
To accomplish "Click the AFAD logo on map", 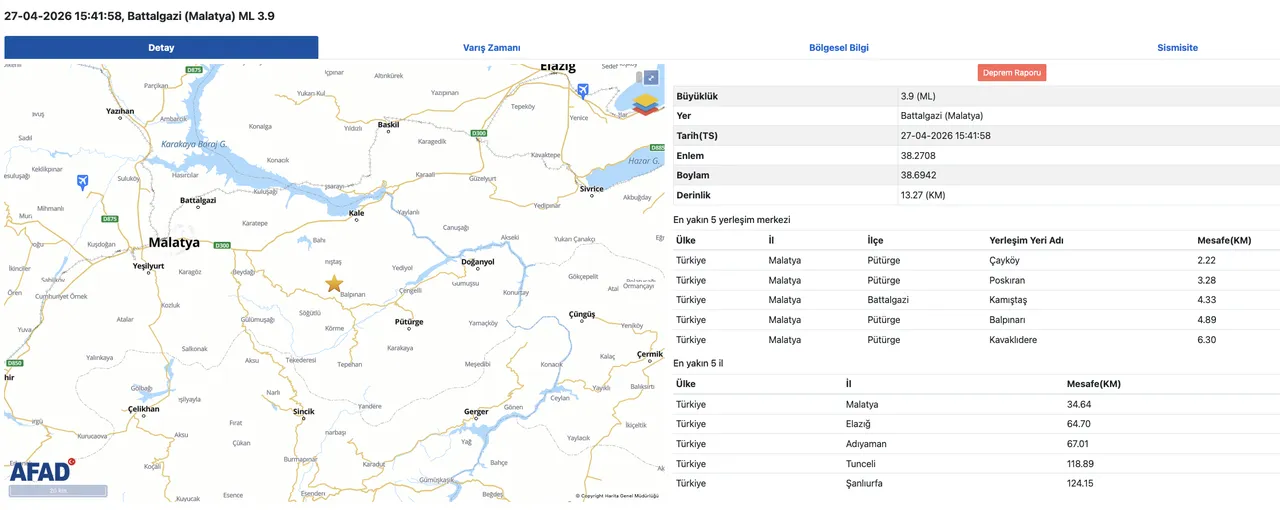I will 41,471.
